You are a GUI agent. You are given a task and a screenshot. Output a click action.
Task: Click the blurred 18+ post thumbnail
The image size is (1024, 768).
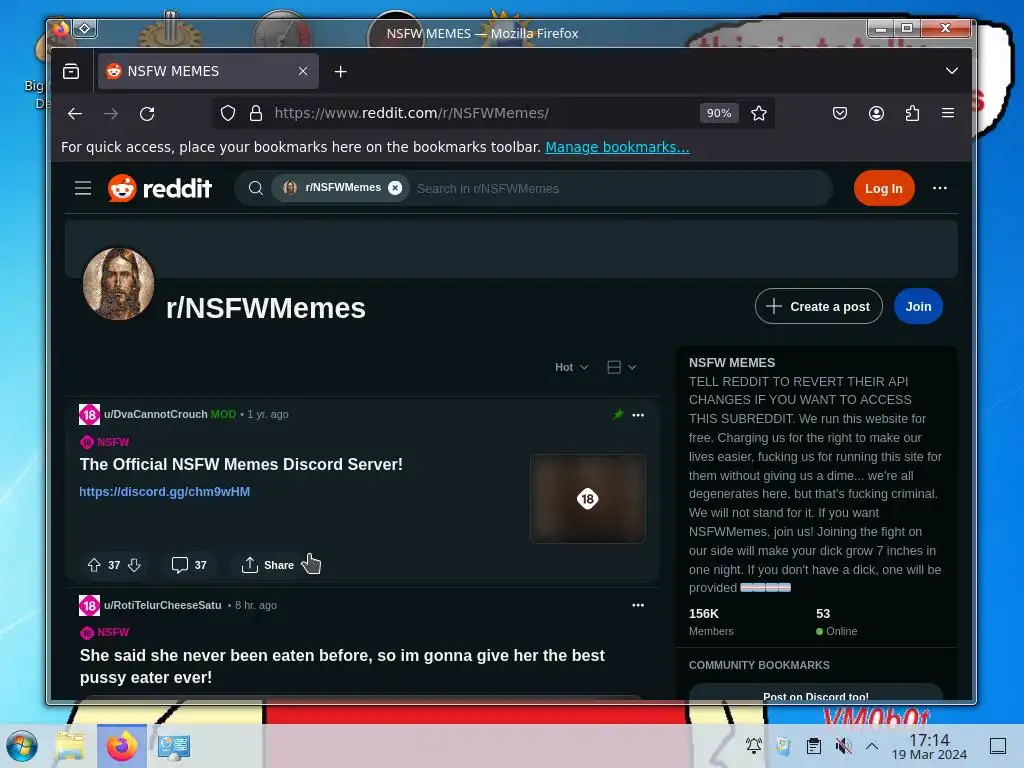[x=588, y=498]
